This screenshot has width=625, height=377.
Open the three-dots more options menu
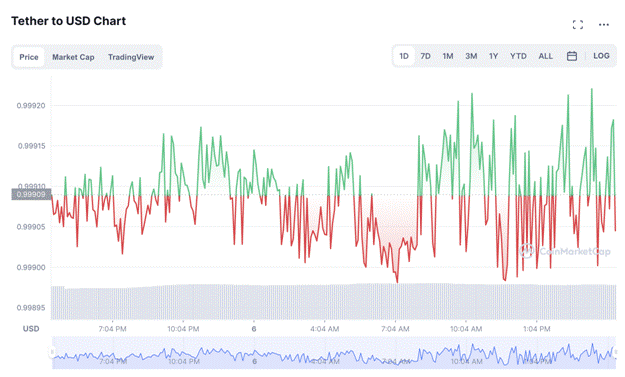click(x=604, y=25)
